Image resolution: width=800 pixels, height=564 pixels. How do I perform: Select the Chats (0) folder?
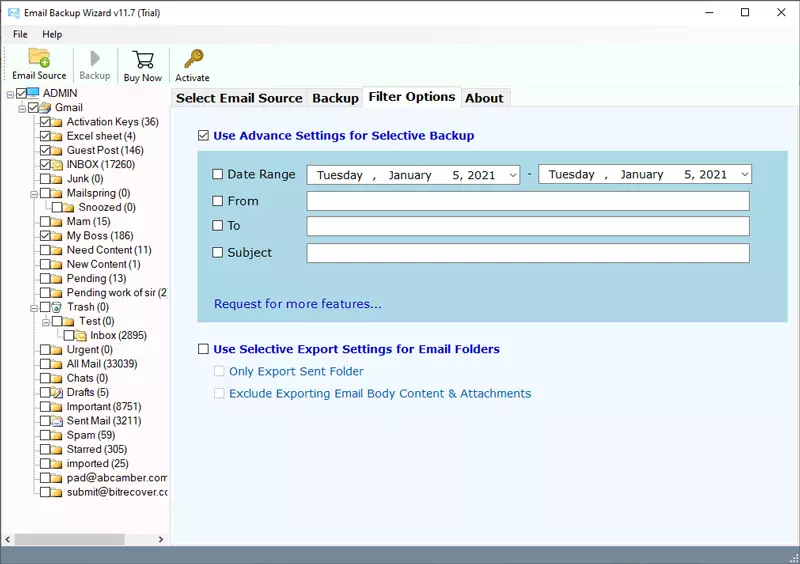click(x=87, y=378)
